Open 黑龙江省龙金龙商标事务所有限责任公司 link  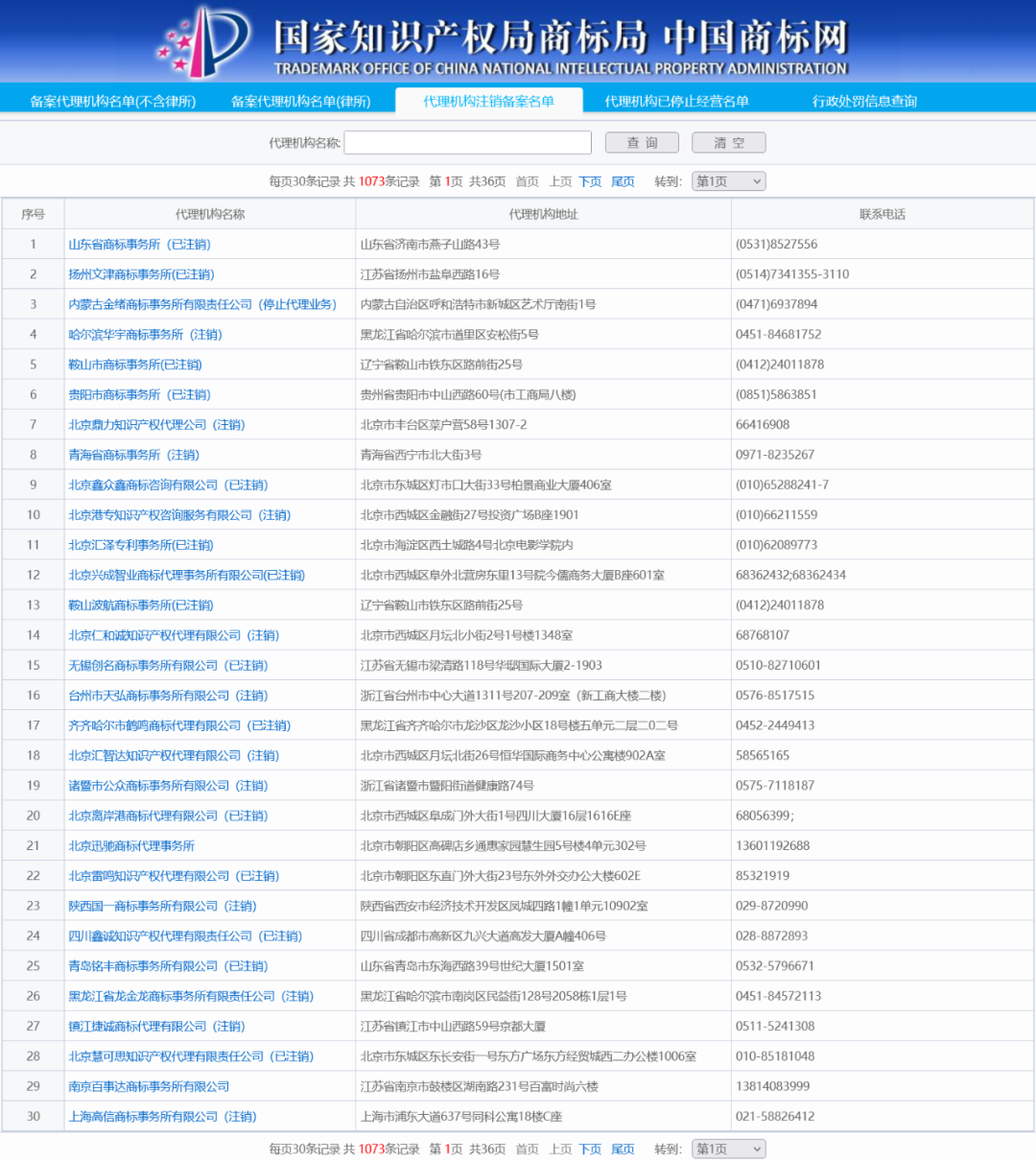pyautogui.click(x=191, y=996)
